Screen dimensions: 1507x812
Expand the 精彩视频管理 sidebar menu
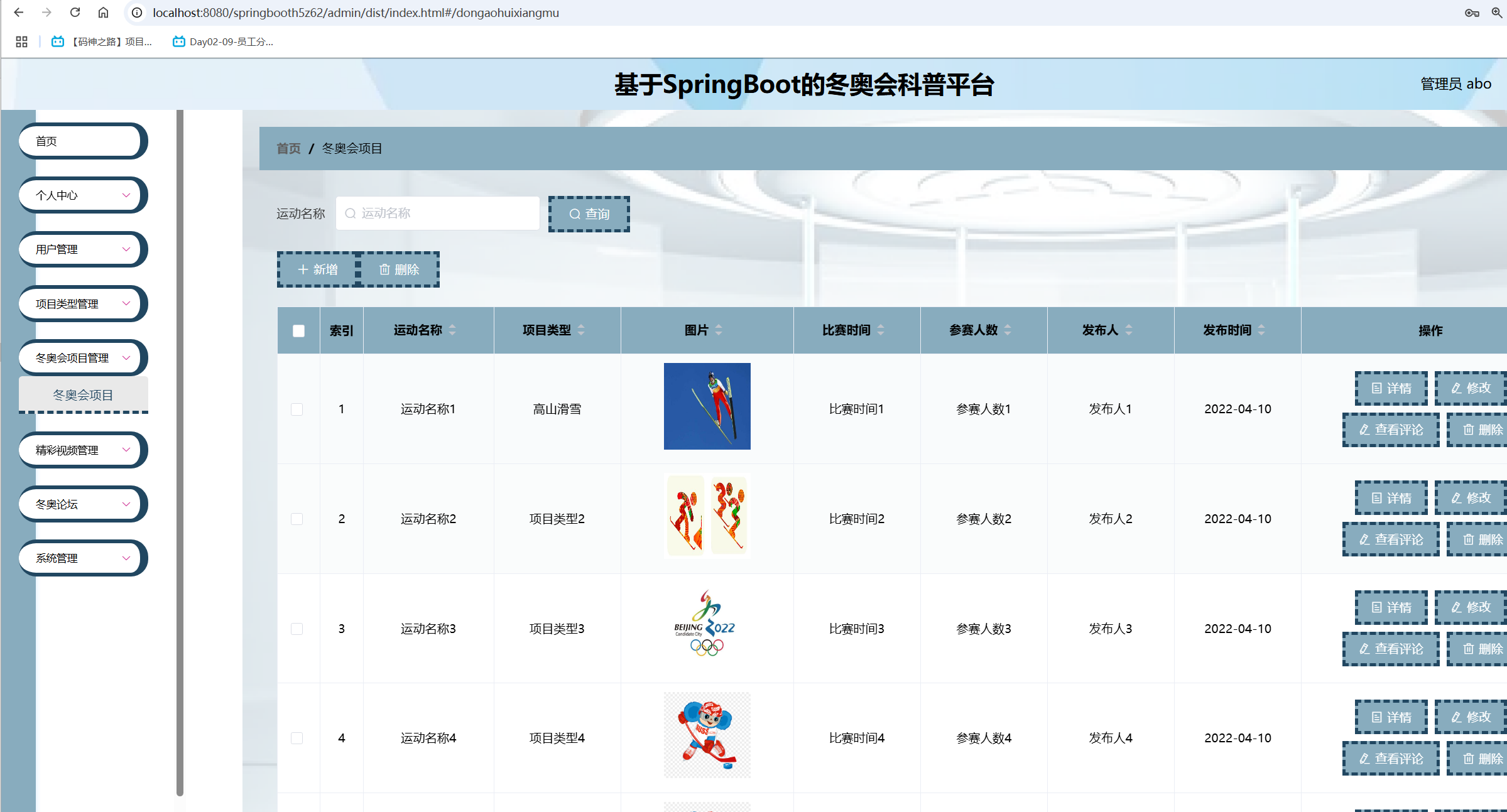coord(82,450)
